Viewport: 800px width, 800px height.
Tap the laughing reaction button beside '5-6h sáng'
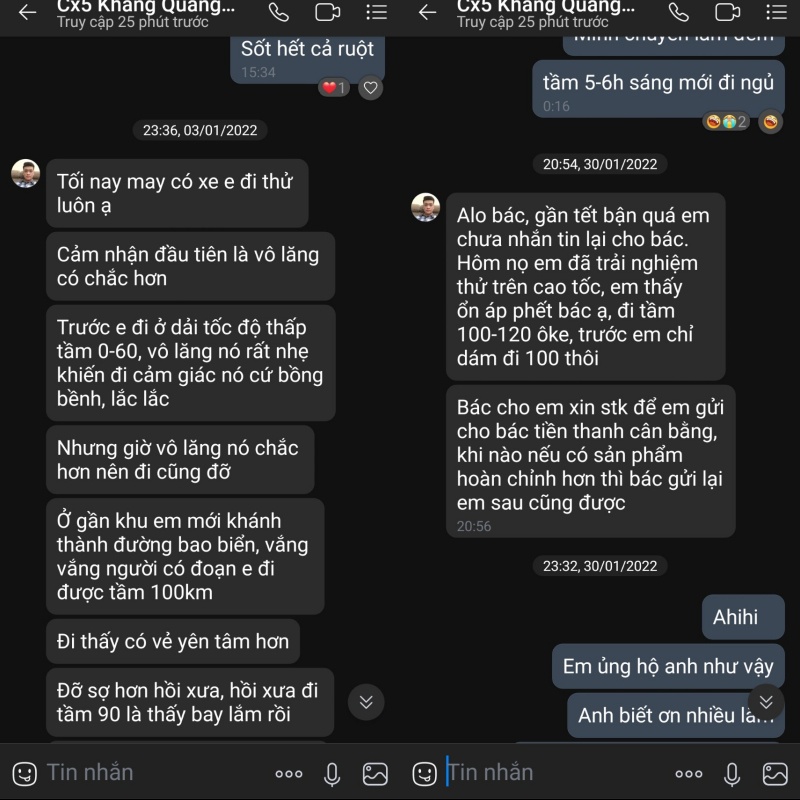[770, 122]
